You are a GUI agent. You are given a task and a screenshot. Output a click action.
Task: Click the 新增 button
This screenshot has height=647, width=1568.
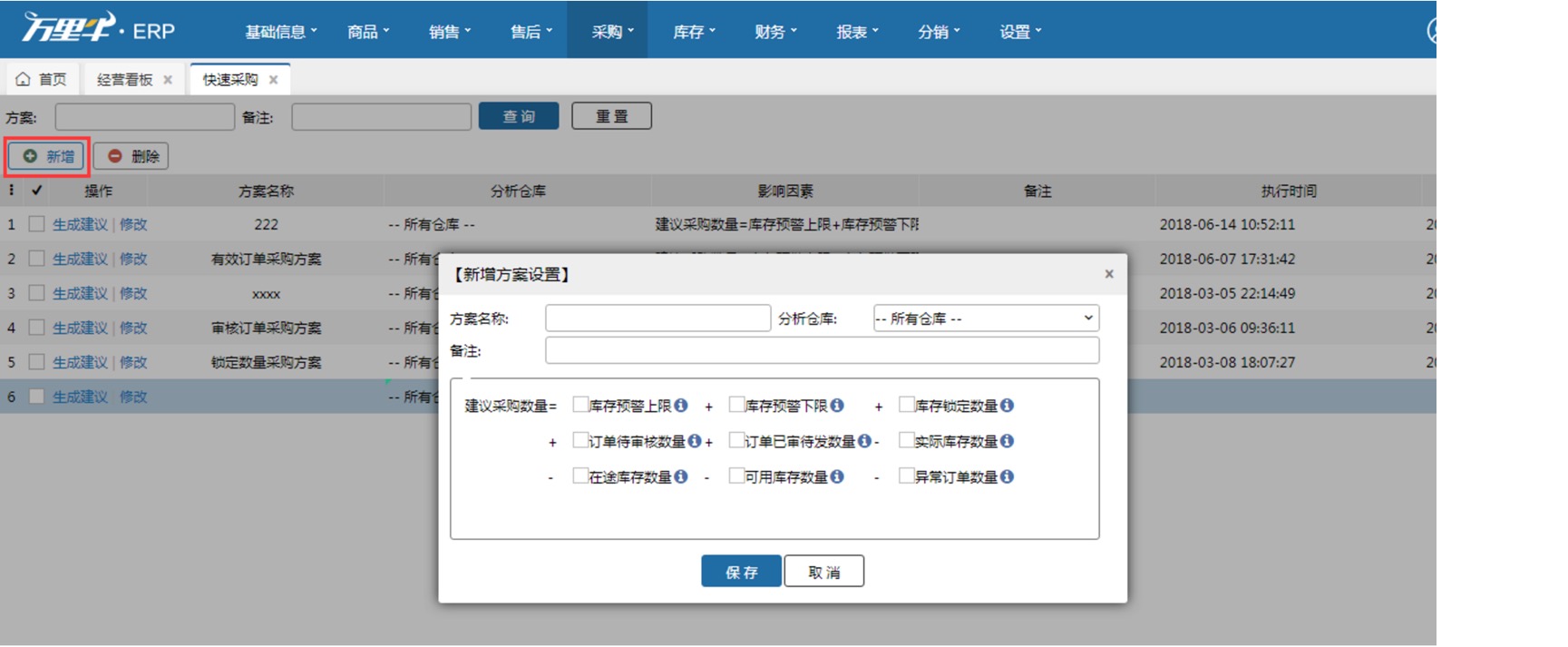click(x=47, y=156)
